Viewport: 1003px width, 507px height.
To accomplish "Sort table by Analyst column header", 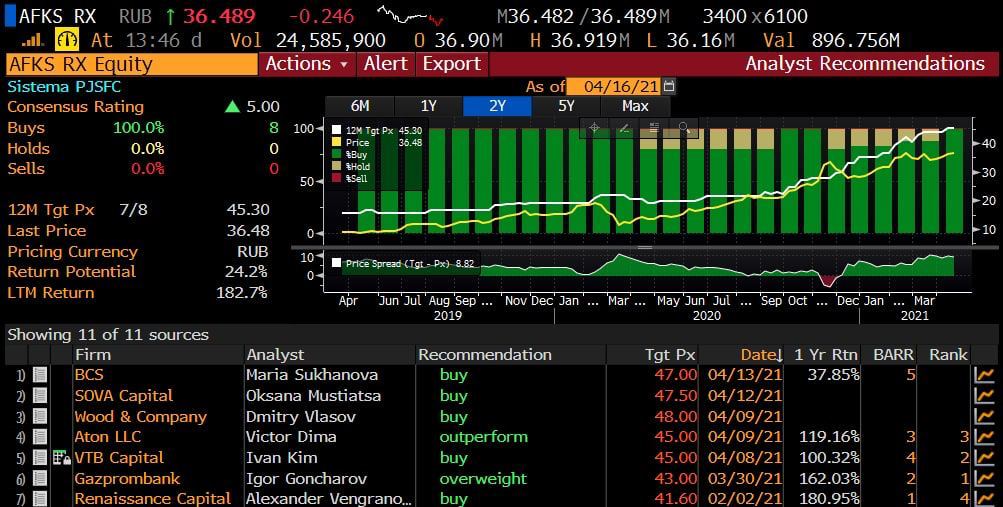I will 276,355.
